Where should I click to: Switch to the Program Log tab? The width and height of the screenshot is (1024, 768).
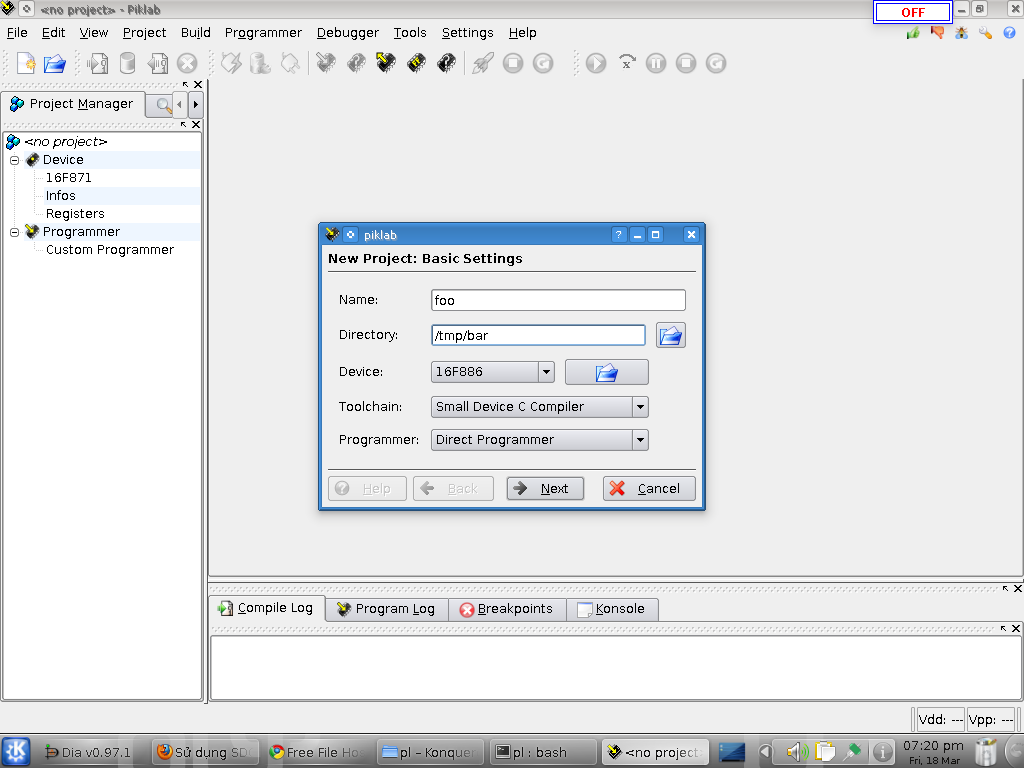pos(386,609)
